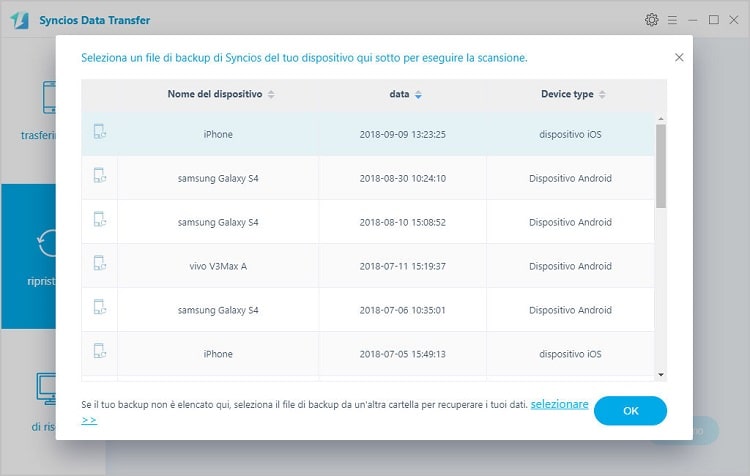Click scrollbar up arrow in backup list
The image size is (750, 476).
click(661, 119)
